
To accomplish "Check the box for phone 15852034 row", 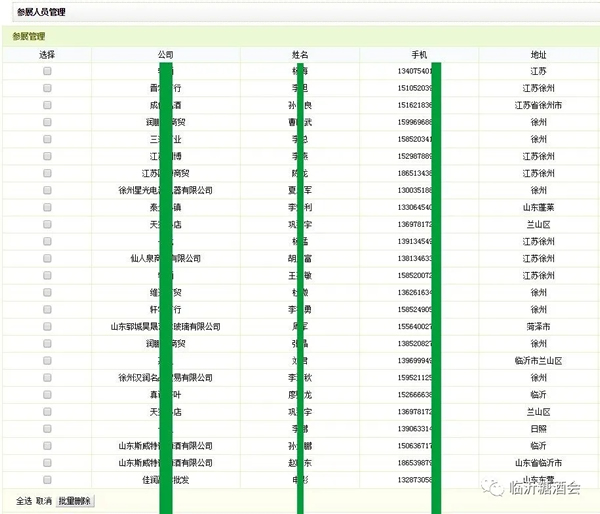I will pos(47,139).
